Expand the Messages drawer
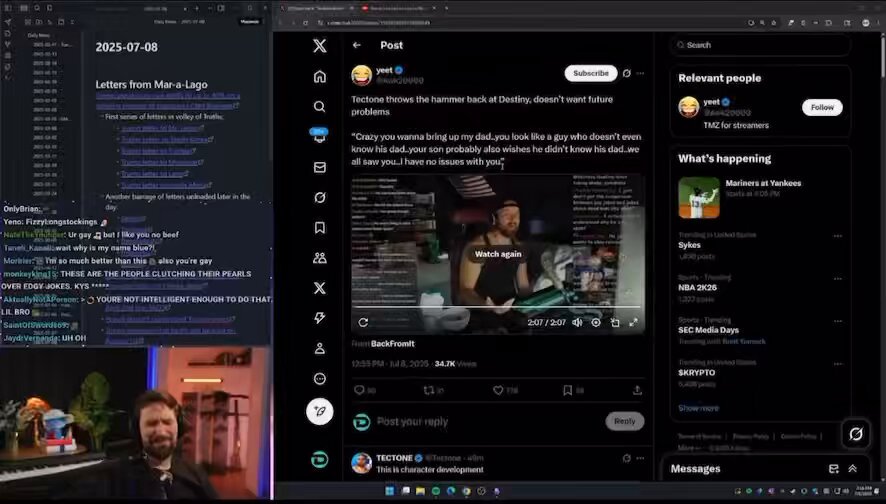The width and height of the screenshot is (886, 504). point(853,469)
